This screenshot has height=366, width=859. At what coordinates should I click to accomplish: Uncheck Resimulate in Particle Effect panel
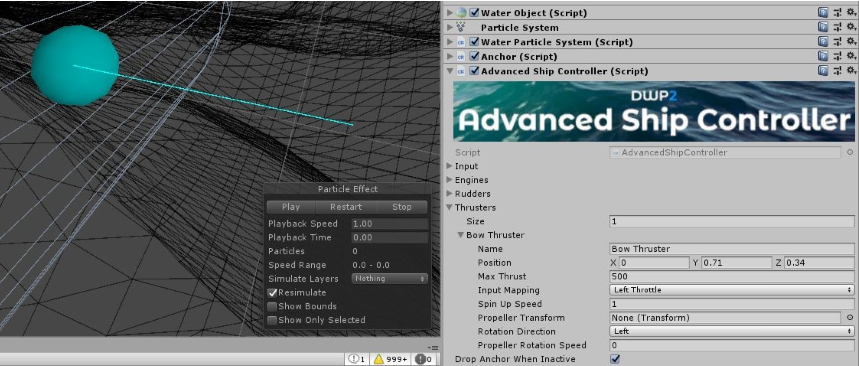tap(272, 293)
